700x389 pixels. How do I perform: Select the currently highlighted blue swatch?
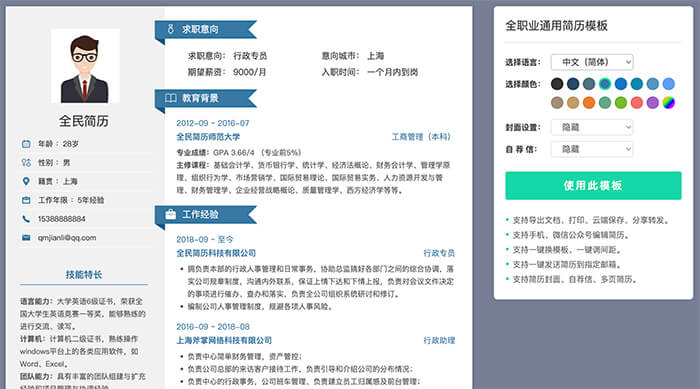coord(605,84)
